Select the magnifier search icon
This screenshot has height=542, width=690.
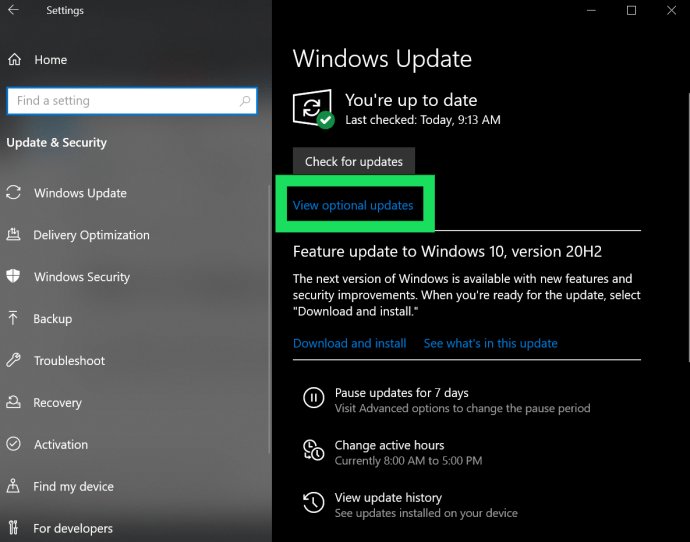click(245, 101)
